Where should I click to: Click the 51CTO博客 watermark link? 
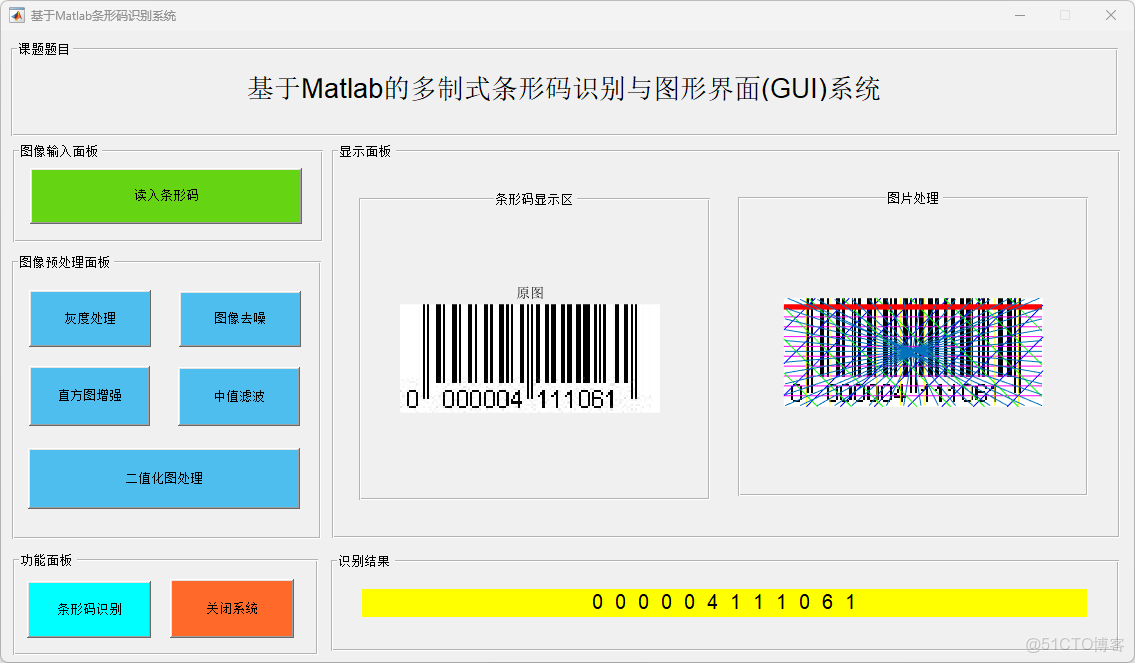click(1074, 645)
